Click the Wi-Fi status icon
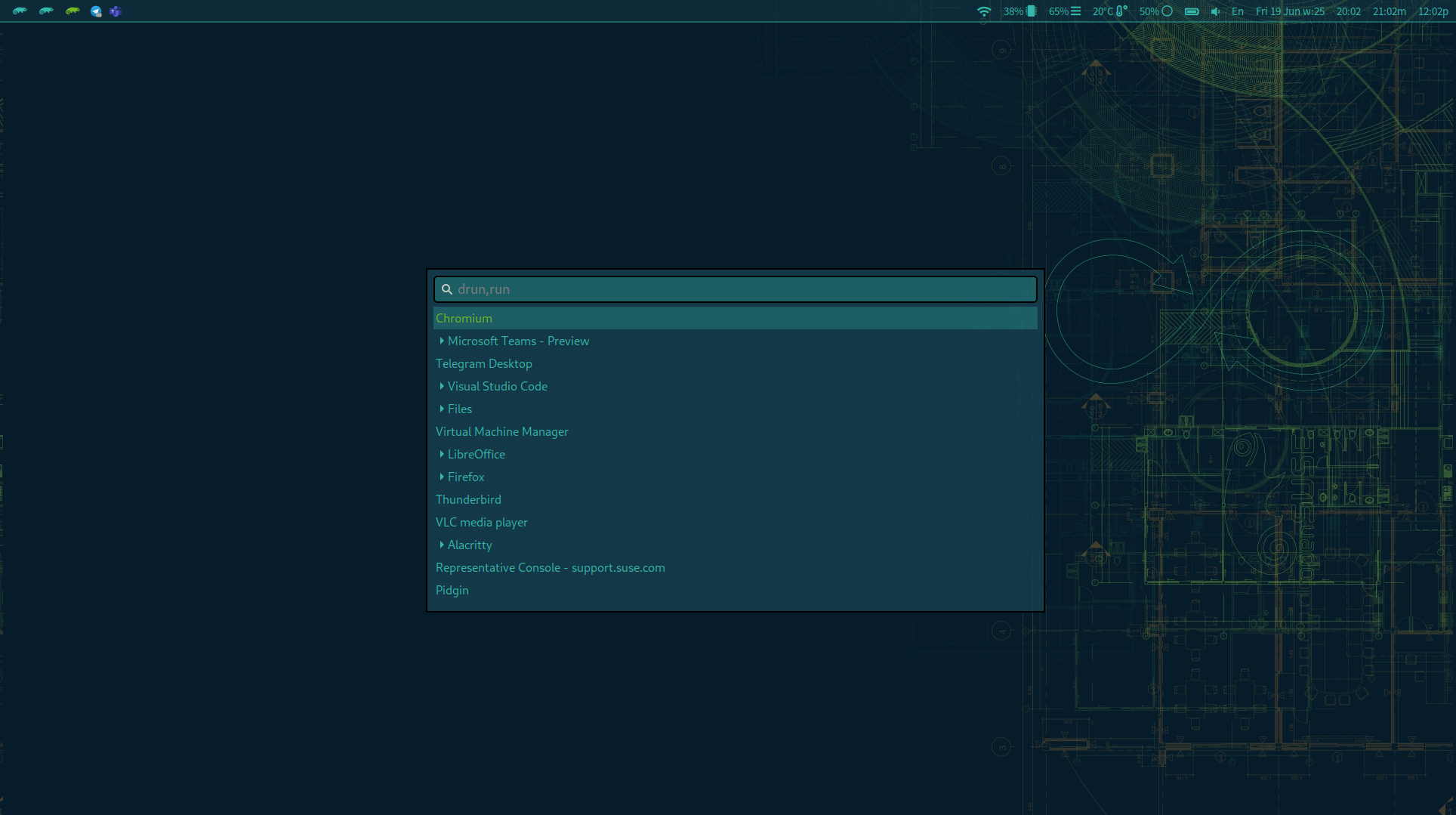Screen dimensions: 1456x815 click(x=983, y=11)
